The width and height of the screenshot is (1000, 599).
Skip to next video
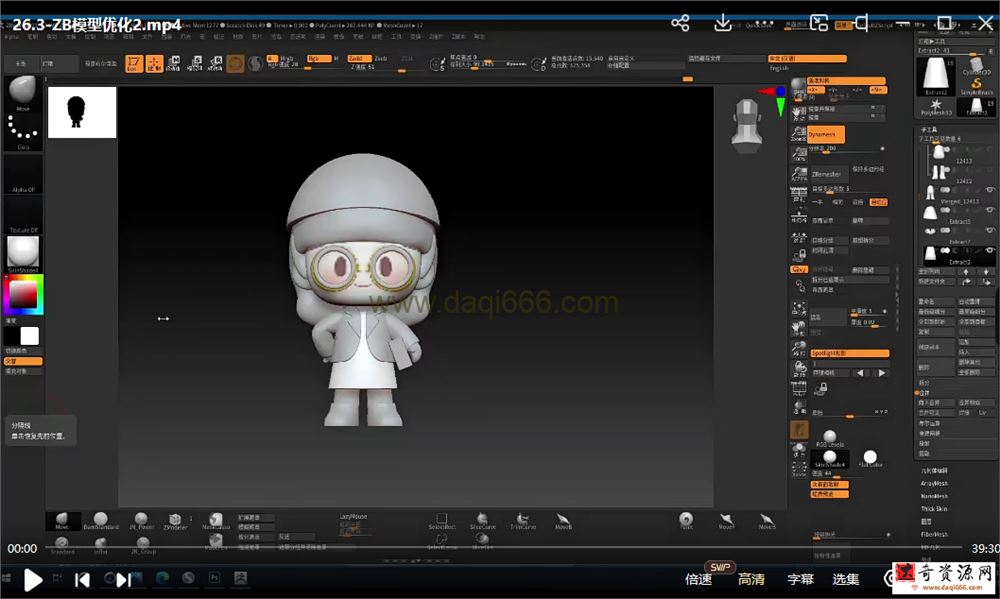pyautogui.click(x=124, y=580)
